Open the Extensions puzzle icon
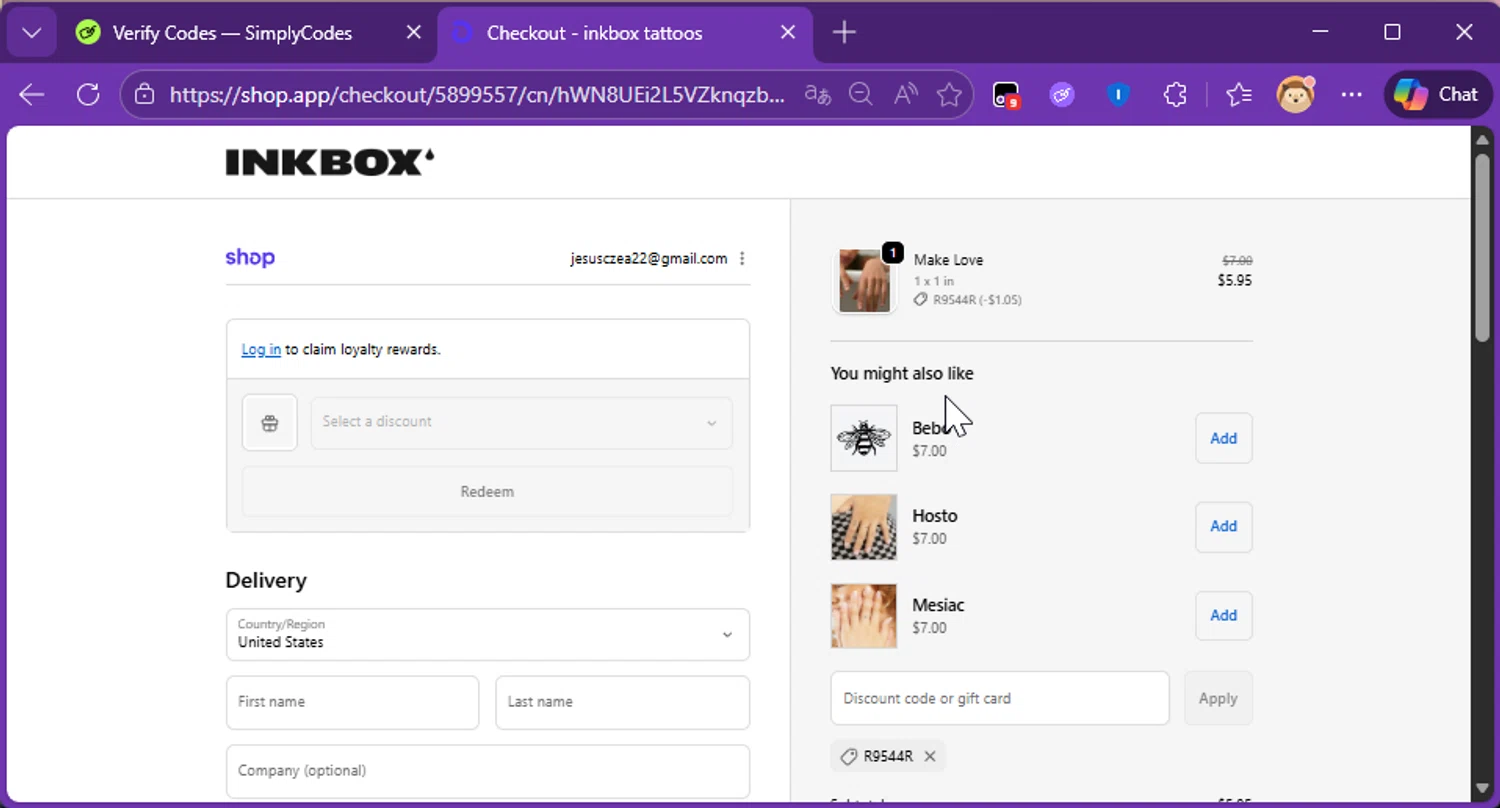Image resolution: width=1500 pixels, height=808 pixels. click(x=1175, y=95)
